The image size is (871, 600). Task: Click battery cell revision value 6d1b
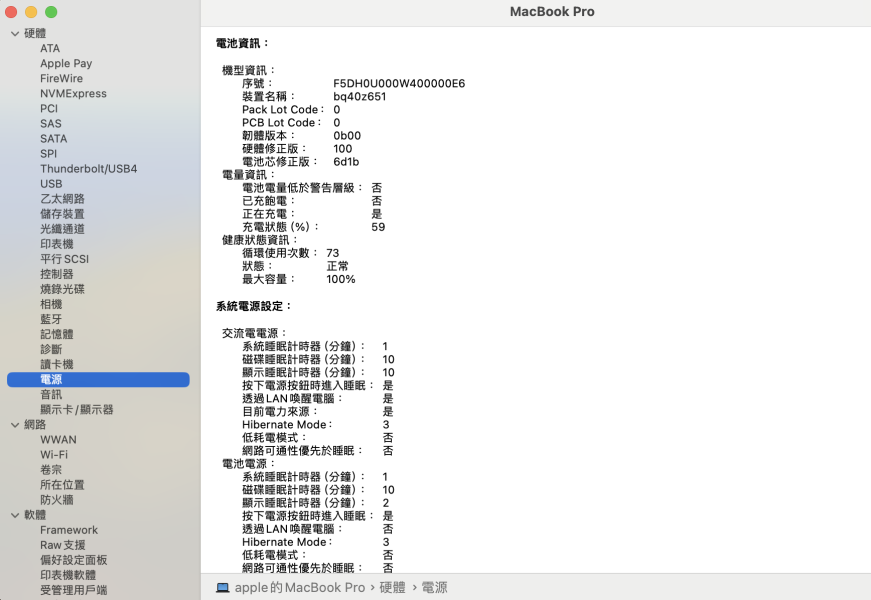(346, 162)
